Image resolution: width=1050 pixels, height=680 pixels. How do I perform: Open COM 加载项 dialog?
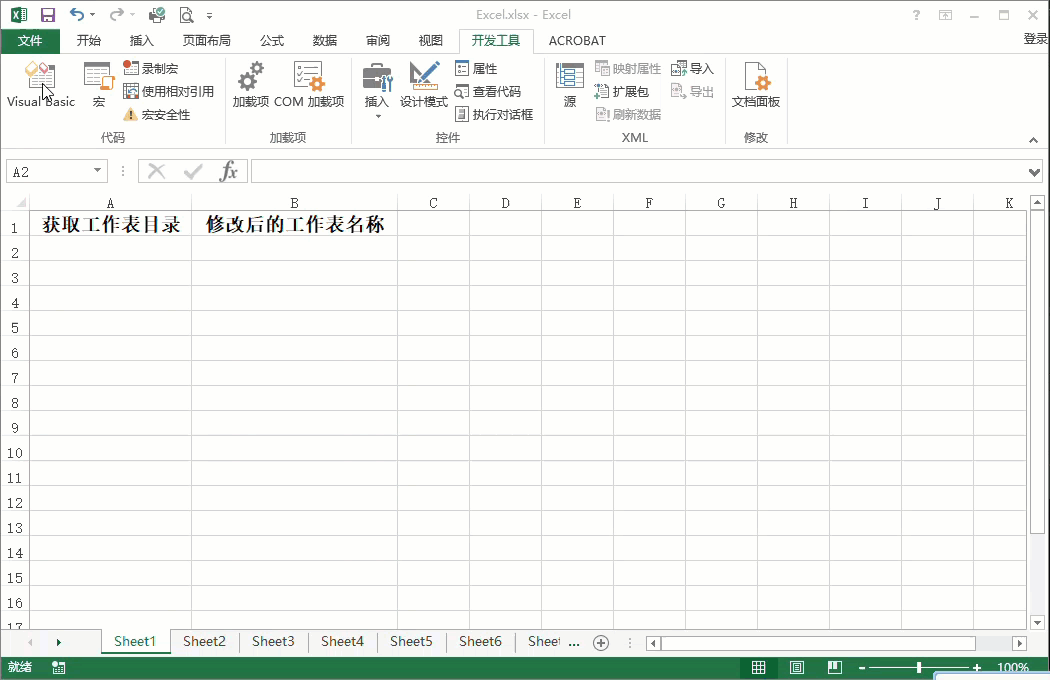pos(309,84)
